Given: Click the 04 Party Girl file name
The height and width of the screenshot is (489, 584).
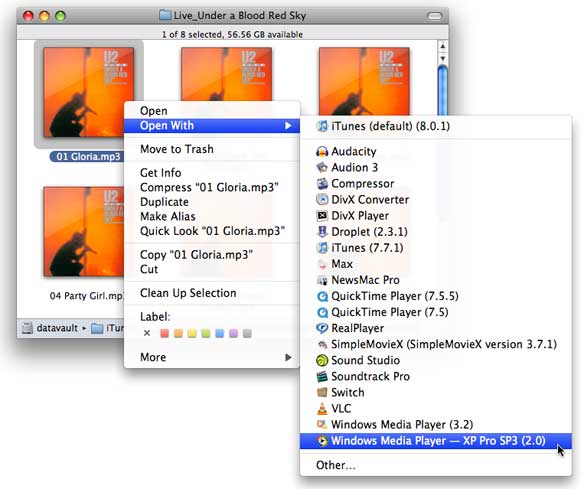Looking at the screenshot, I should click(86, 296).
